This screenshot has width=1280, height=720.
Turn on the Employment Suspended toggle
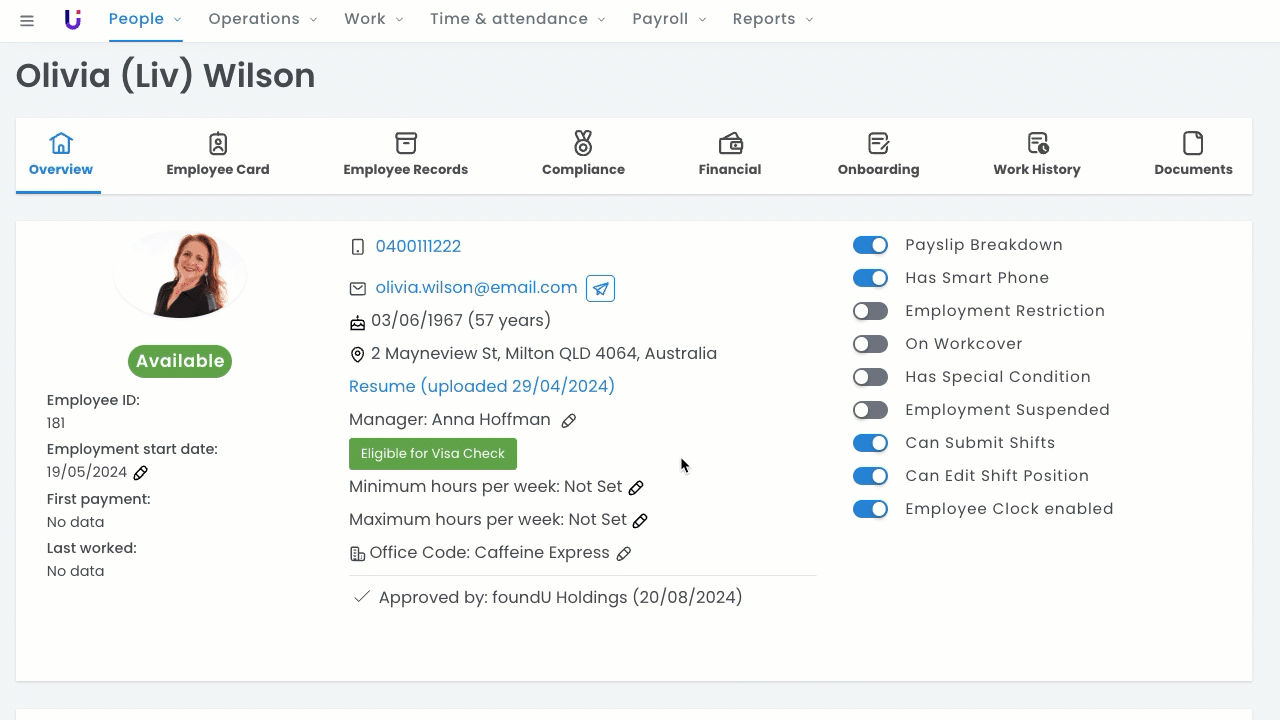(x=870, y=410)
